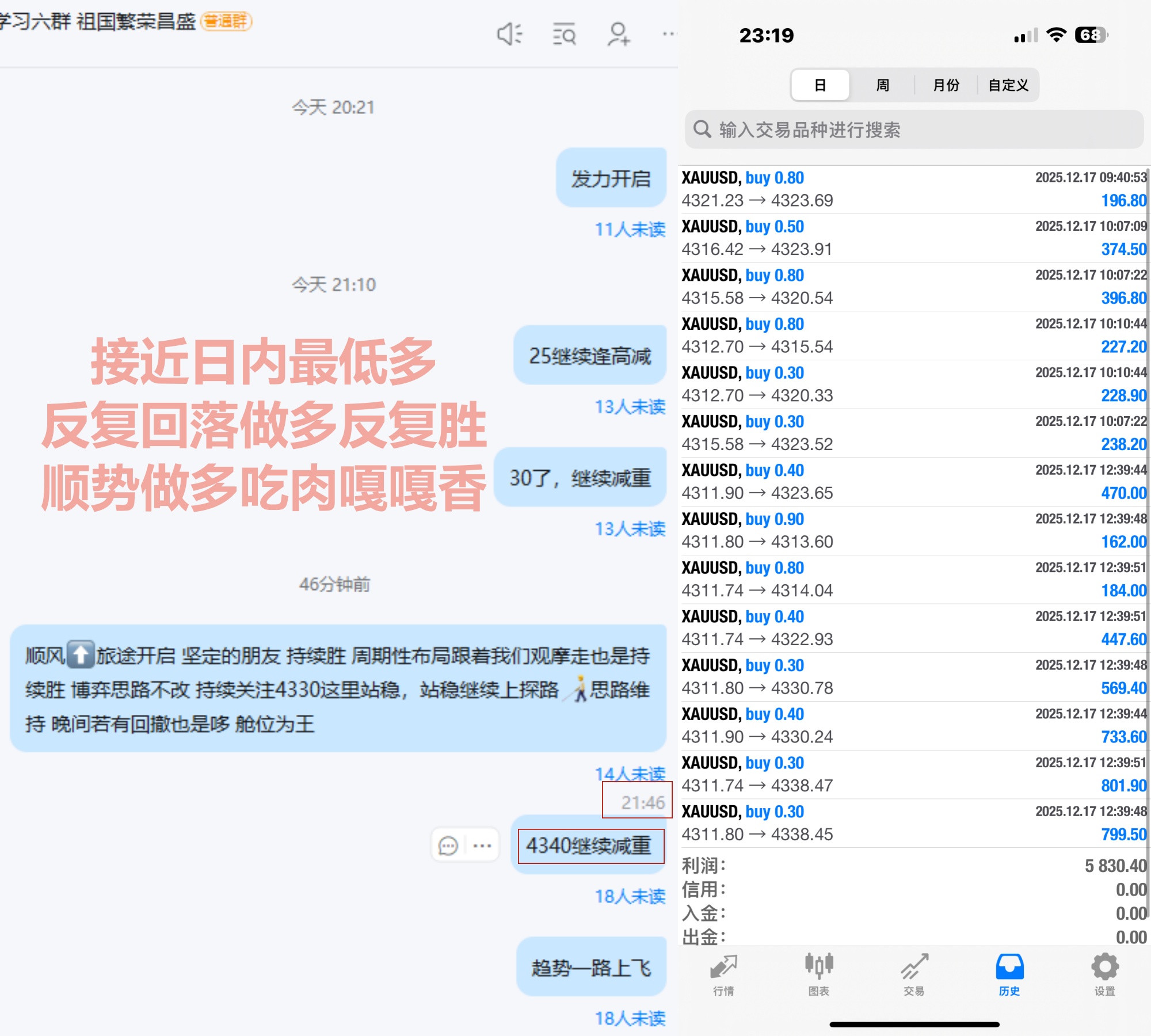This screenshot has width=1151, height=1036.
Task: Click the comment reply icon beside 4340 message
Action: [x=448, y=845]
